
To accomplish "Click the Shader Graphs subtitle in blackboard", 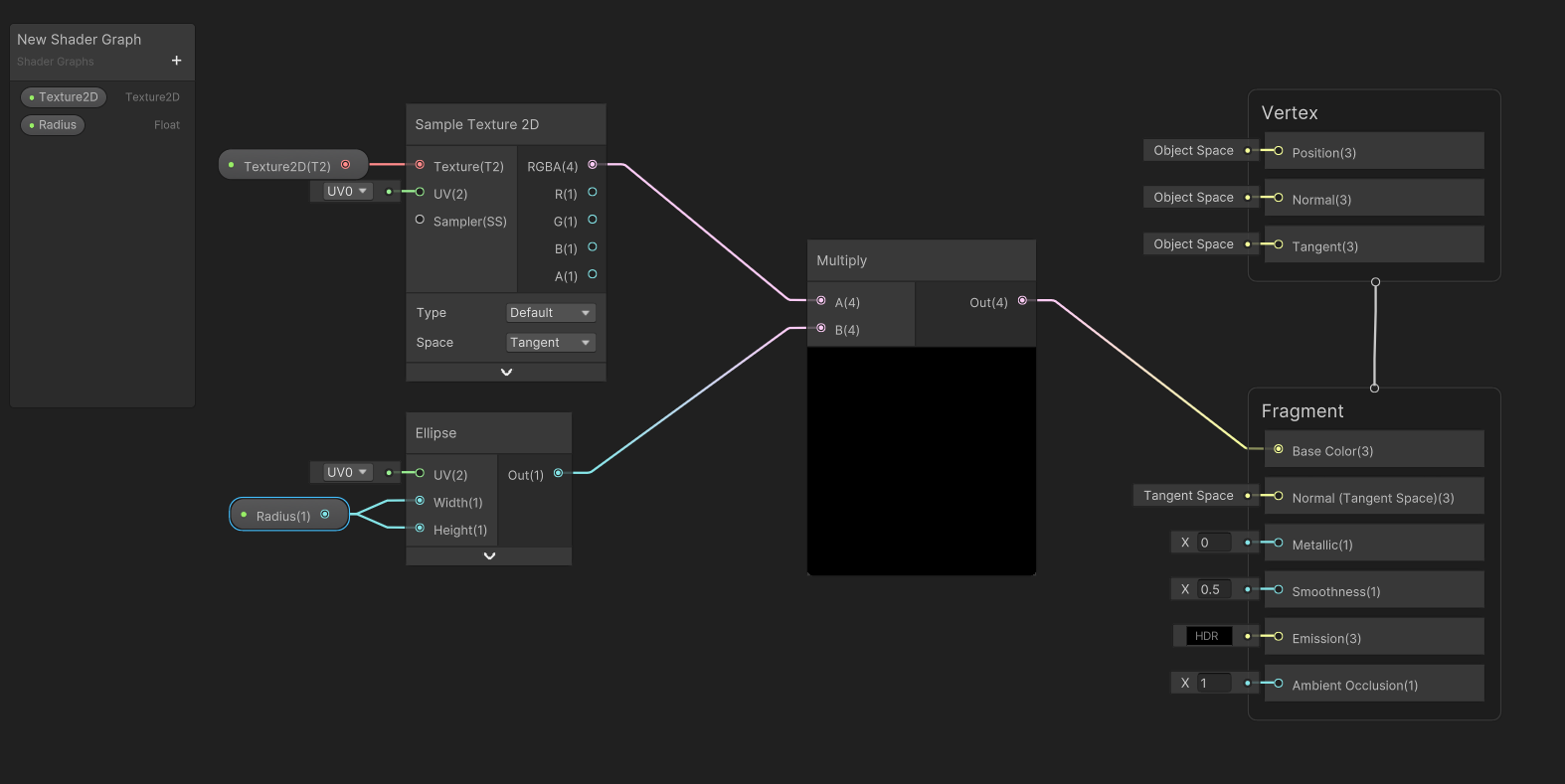I will (x=56, y=62).
